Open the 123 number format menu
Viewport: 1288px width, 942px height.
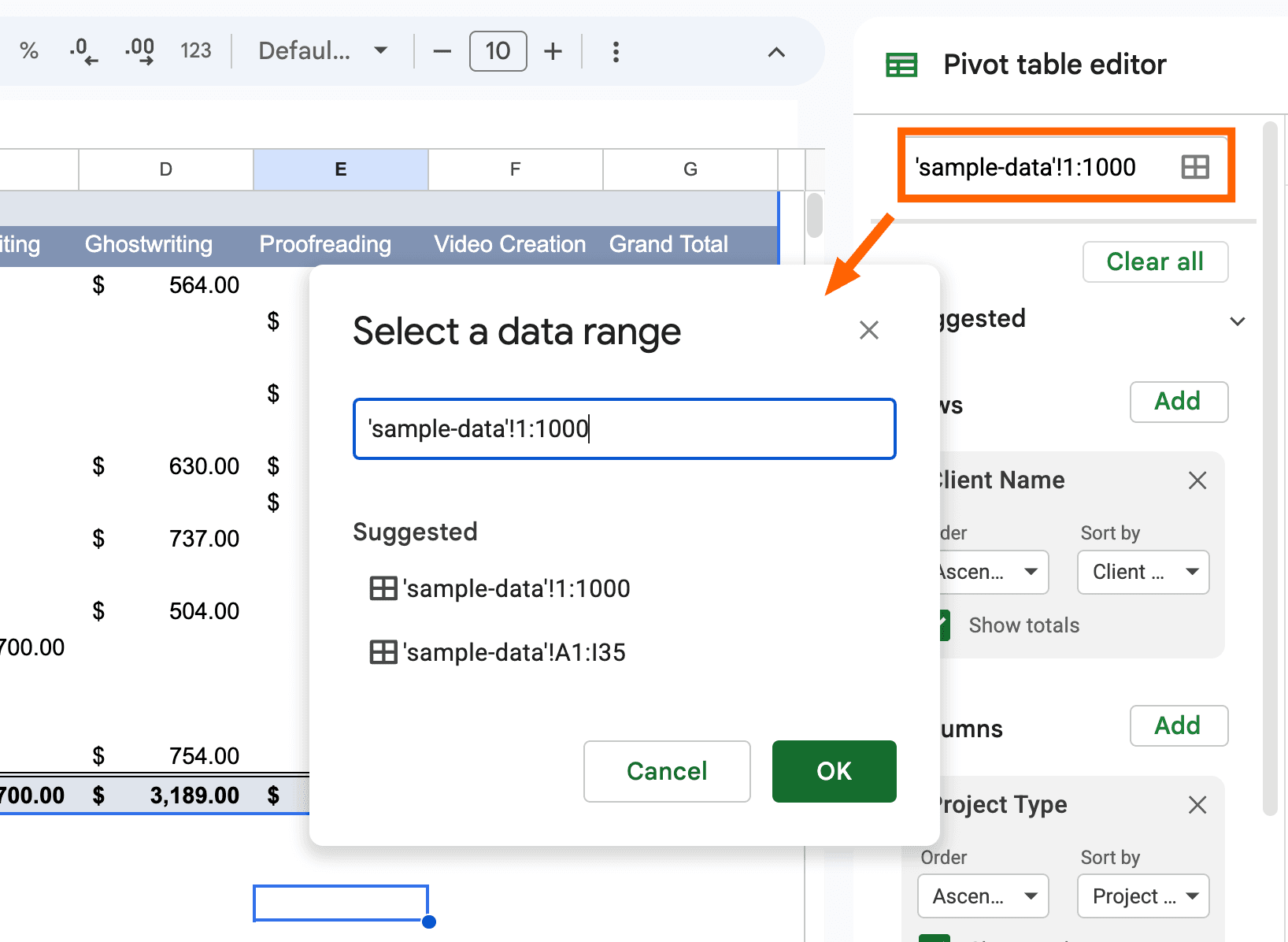(196, 51)
